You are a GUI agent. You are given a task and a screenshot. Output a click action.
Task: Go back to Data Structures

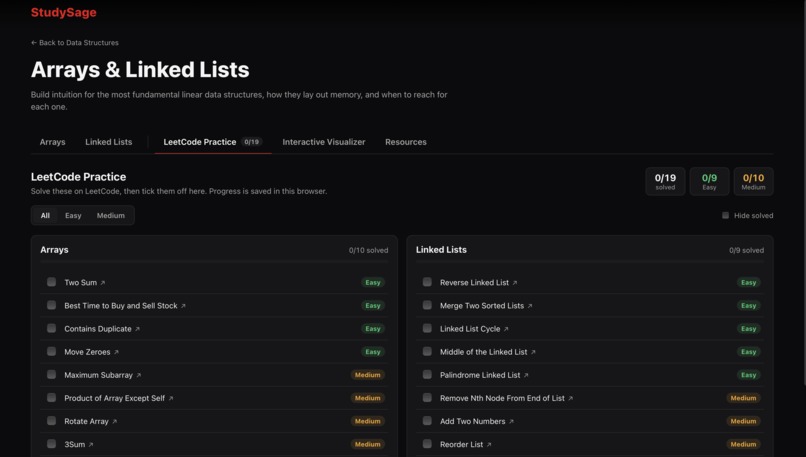click(75, 43)
